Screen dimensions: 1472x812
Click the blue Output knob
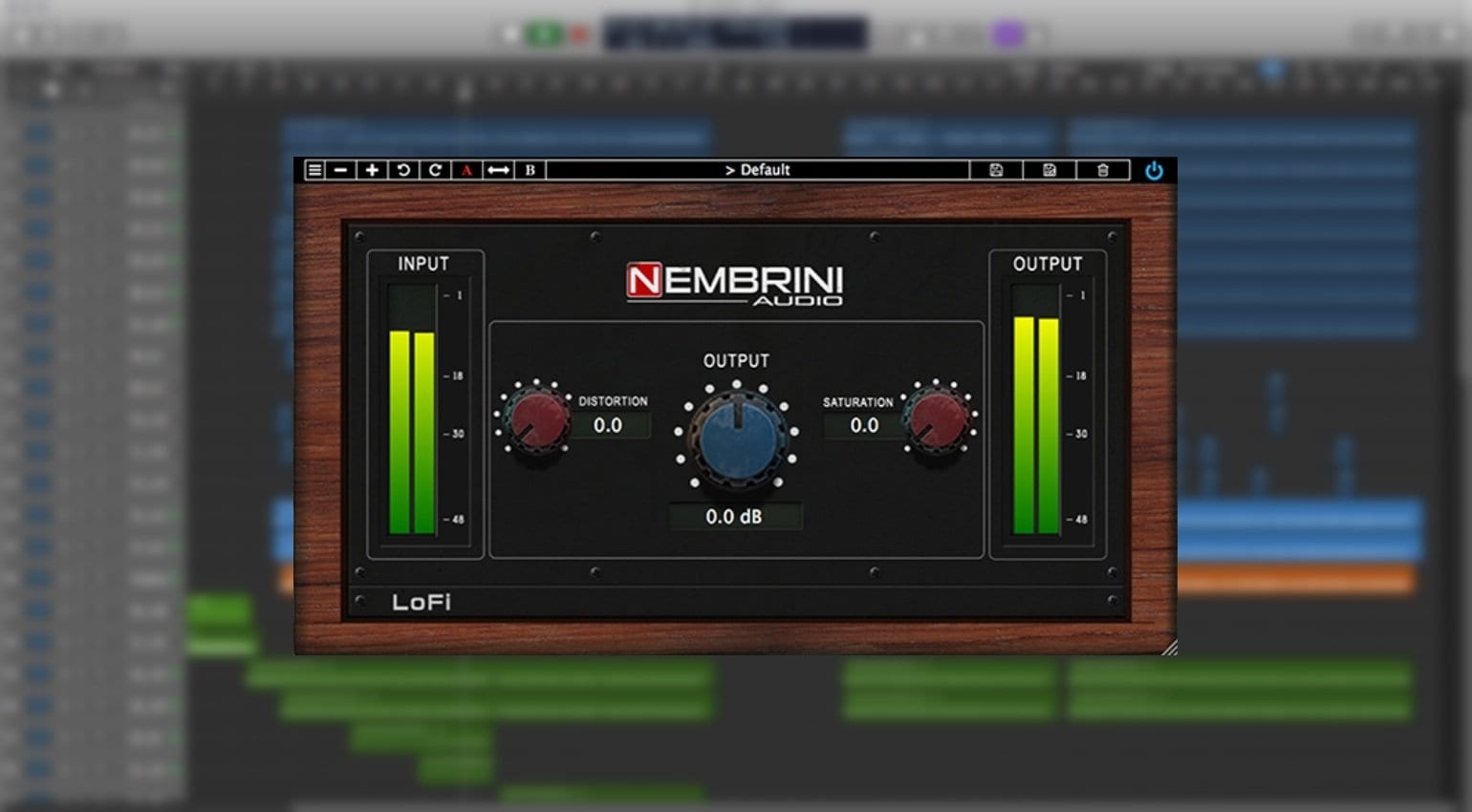(737, 437)
